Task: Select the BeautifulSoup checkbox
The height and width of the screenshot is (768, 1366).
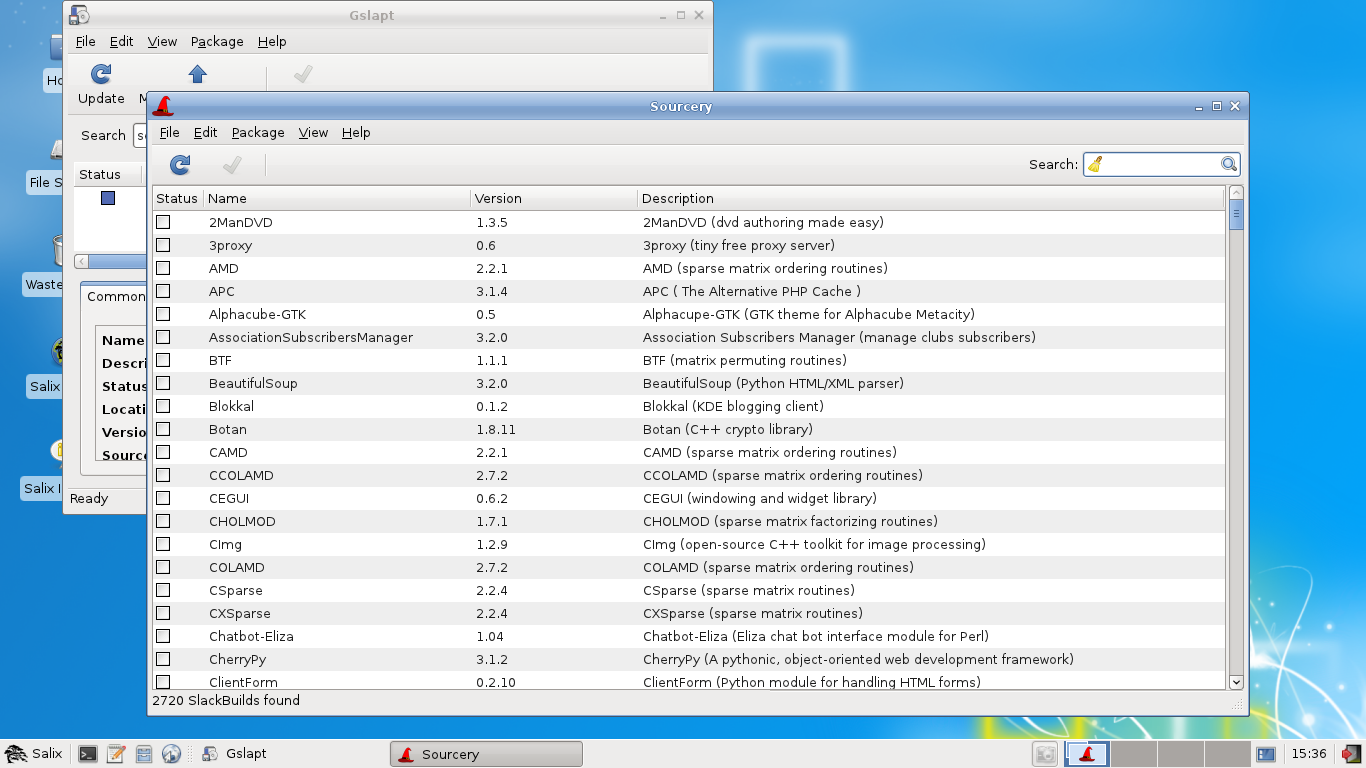Action: 163,383
